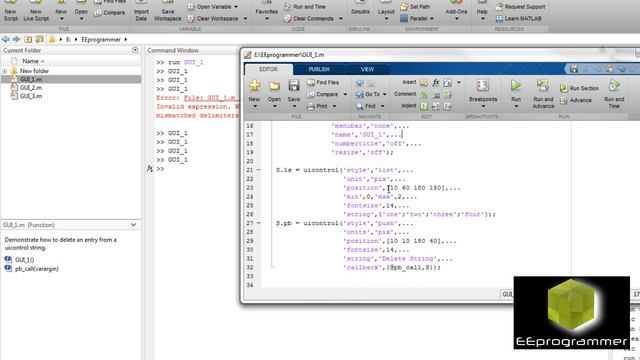
Task: Click the forward arrow in the address bar
Action: tap(16, 39)
